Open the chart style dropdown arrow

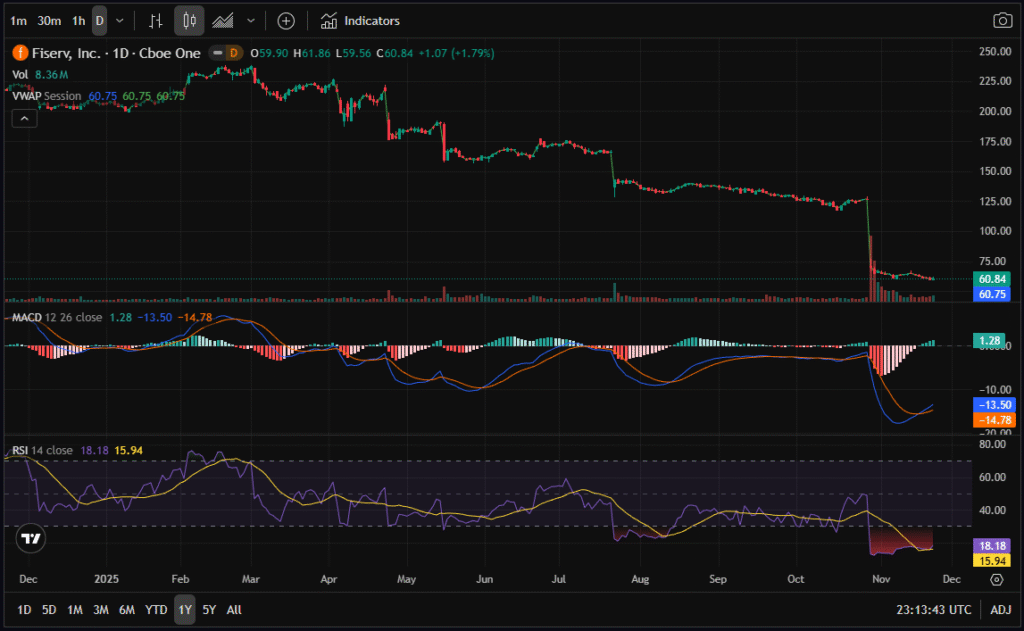tap(250, 20)
